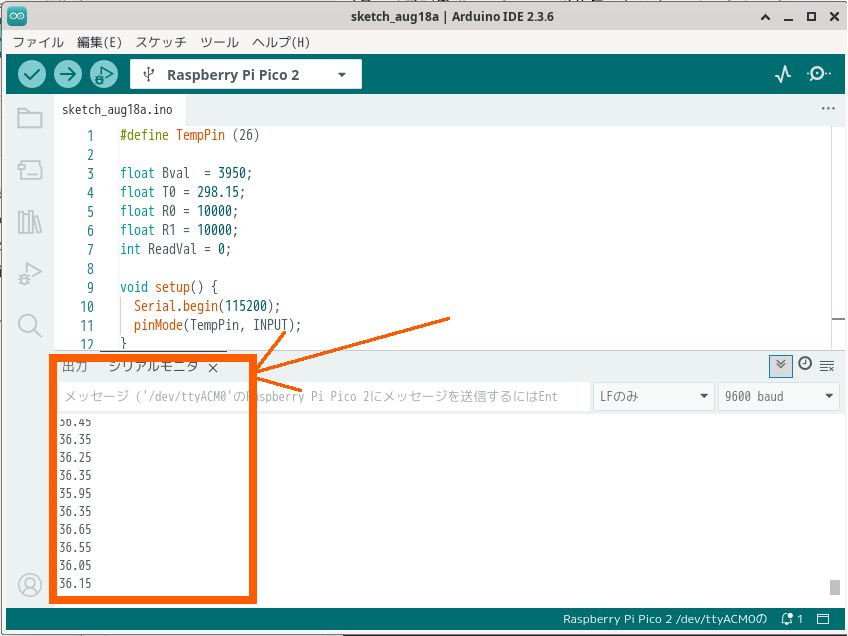Open the 編集(E) menu
This screenshot has width=848, height=636.
coord(99,42)
